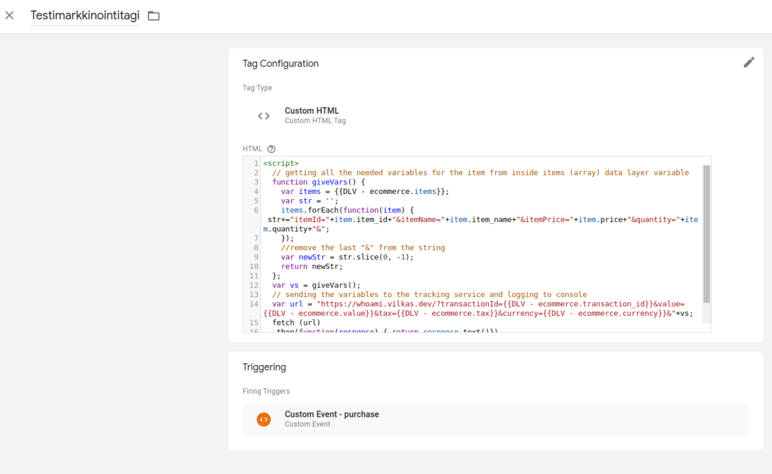Click the 'var newStr = str.slice' line
Image resolution: width=772 pixels, height=474 pixels.
pos(347,257)
